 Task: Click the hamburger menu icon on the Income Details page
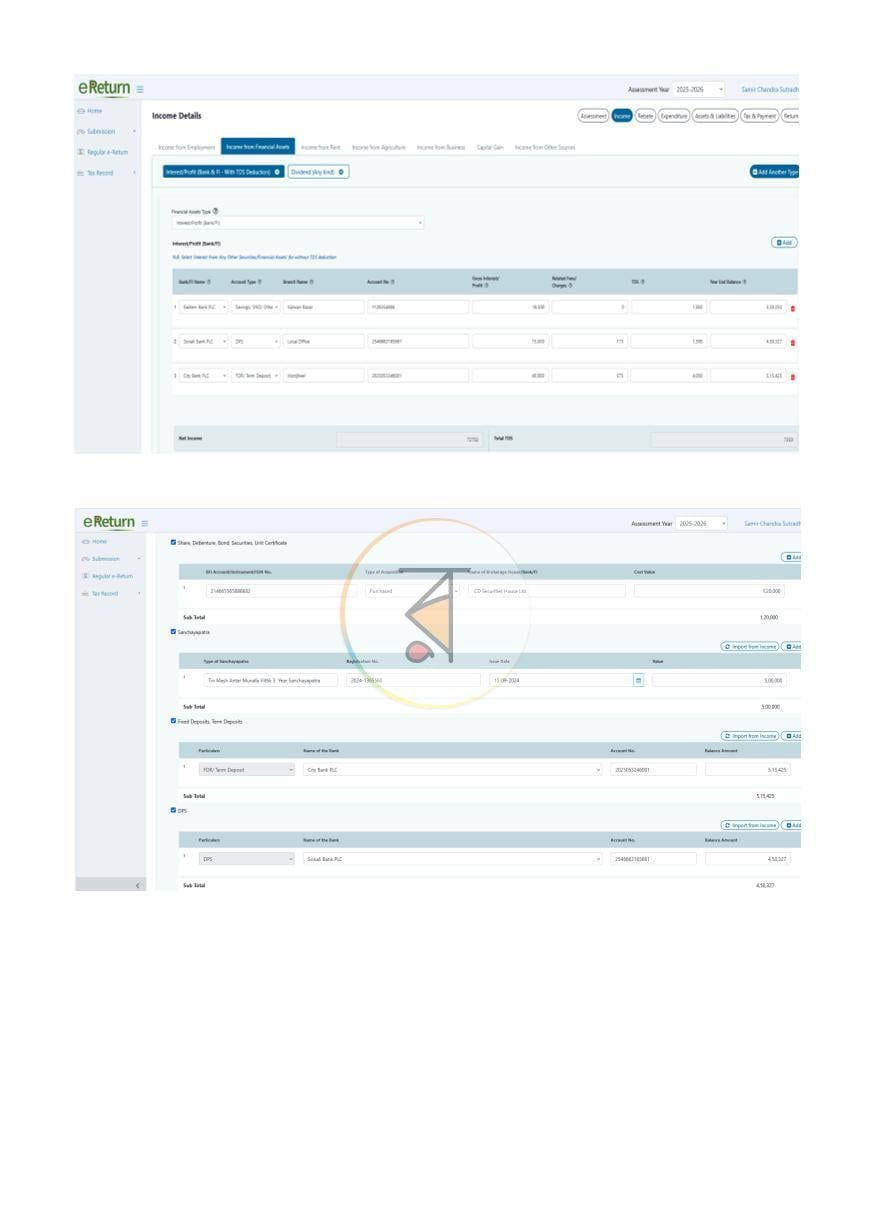point(140,89)
